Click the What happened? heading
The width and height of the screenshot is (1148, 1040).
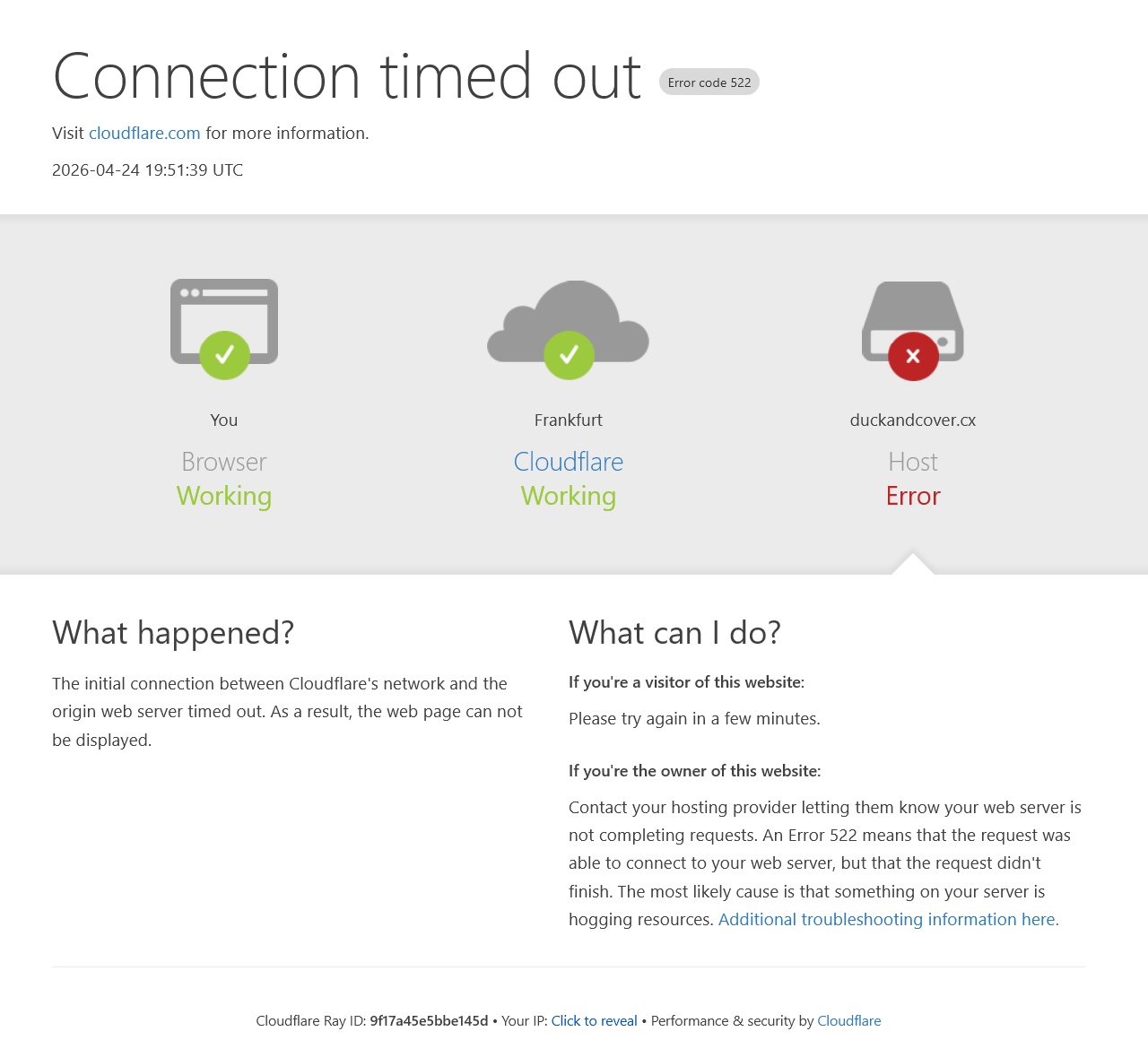point(173,633)
